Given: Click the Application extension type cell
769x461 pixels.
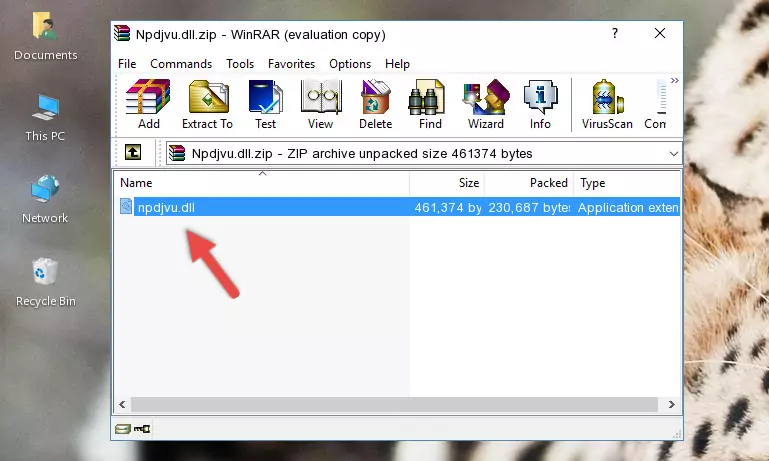Looking at the screenshot, I should point(628,208).
